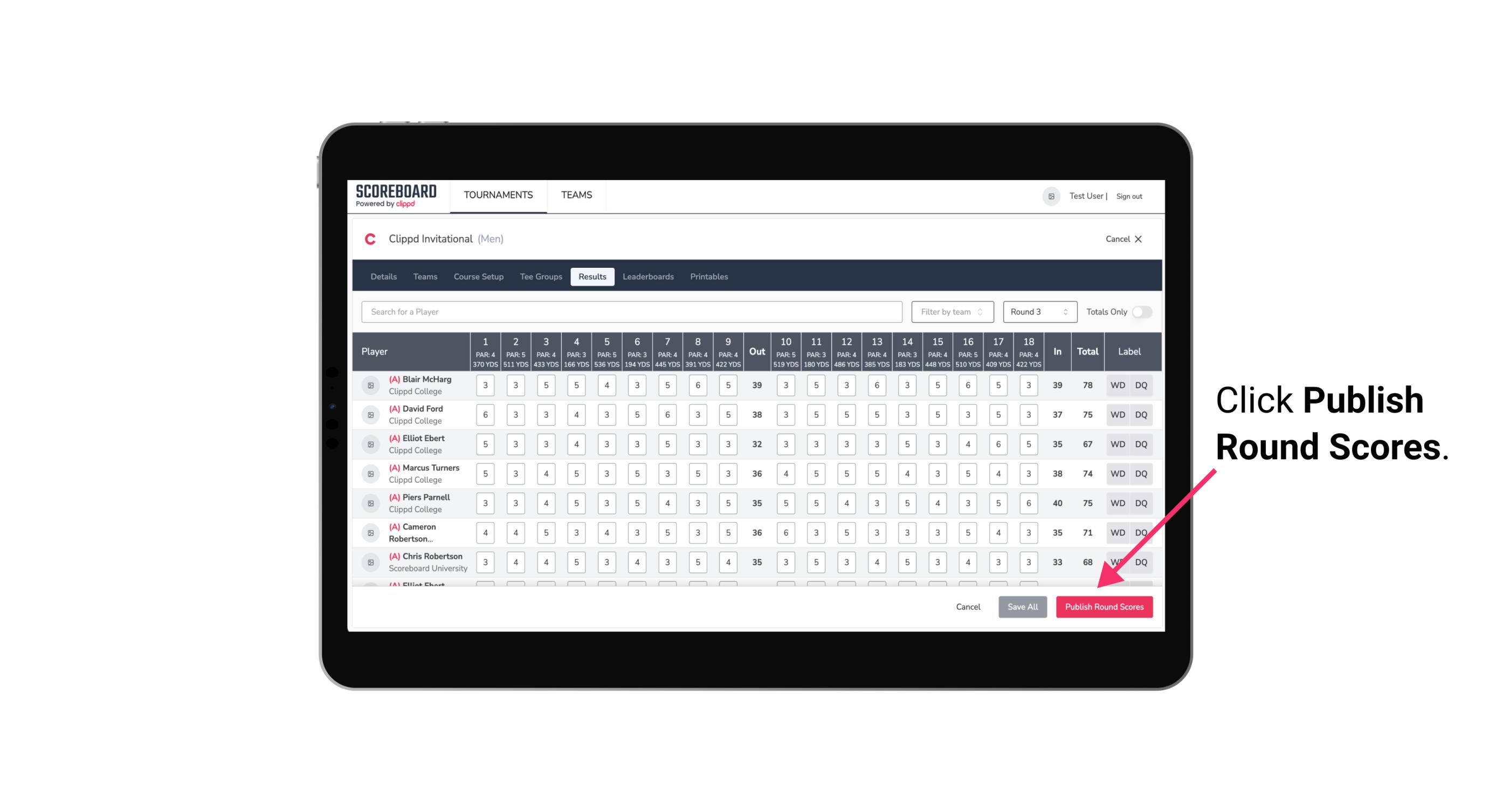Click the DQ icon for Marcus Turners
Screen dimensions: 1510x812
click(x=1141, y=473)
